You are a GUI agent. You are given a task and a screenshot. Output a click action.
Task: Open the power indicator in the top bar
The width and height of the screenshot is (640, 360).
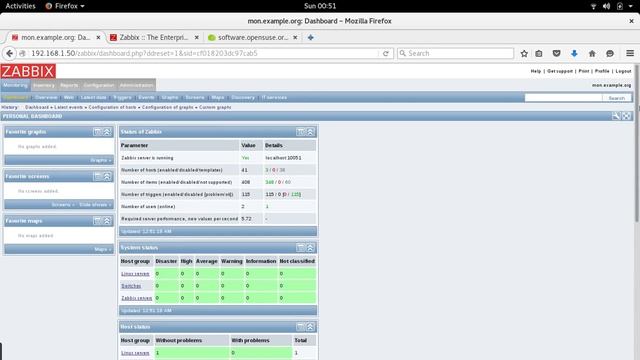point(620,6)
